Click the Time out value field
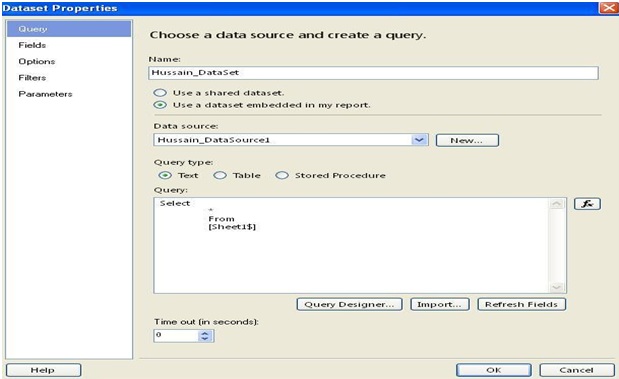 [x=176, y=335]
